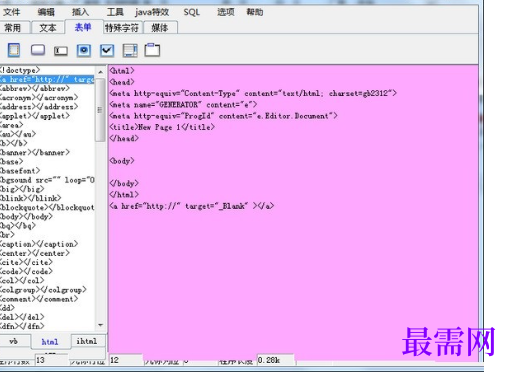The image size is (514, 373).
Task: Open the 编辑 menu
Action: pyautogui.click(x=46, y=12)
